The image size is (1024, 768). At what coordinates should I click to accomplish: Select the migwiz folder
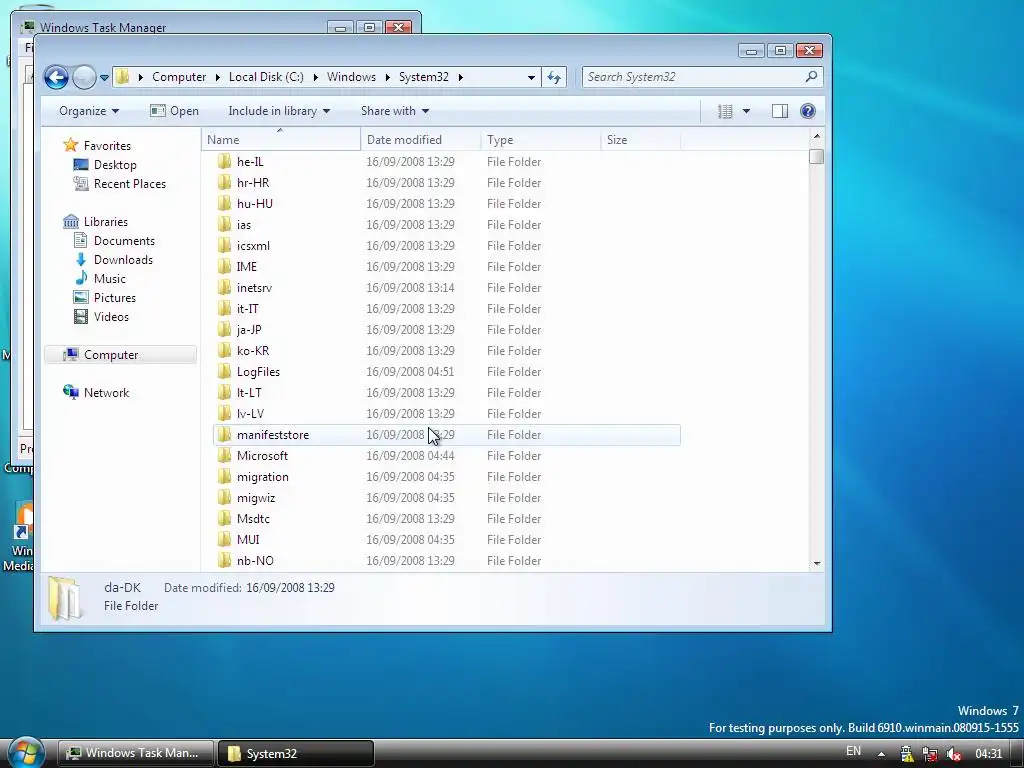pos(447,498)
